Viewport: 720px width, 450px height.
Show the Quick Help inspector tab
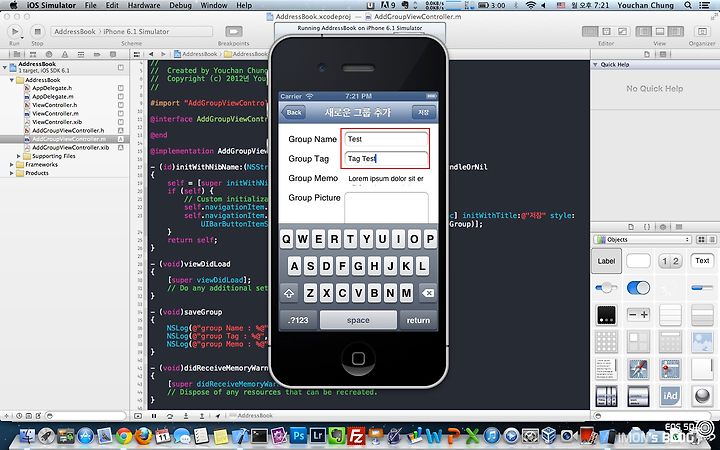(x=663, y=54)
